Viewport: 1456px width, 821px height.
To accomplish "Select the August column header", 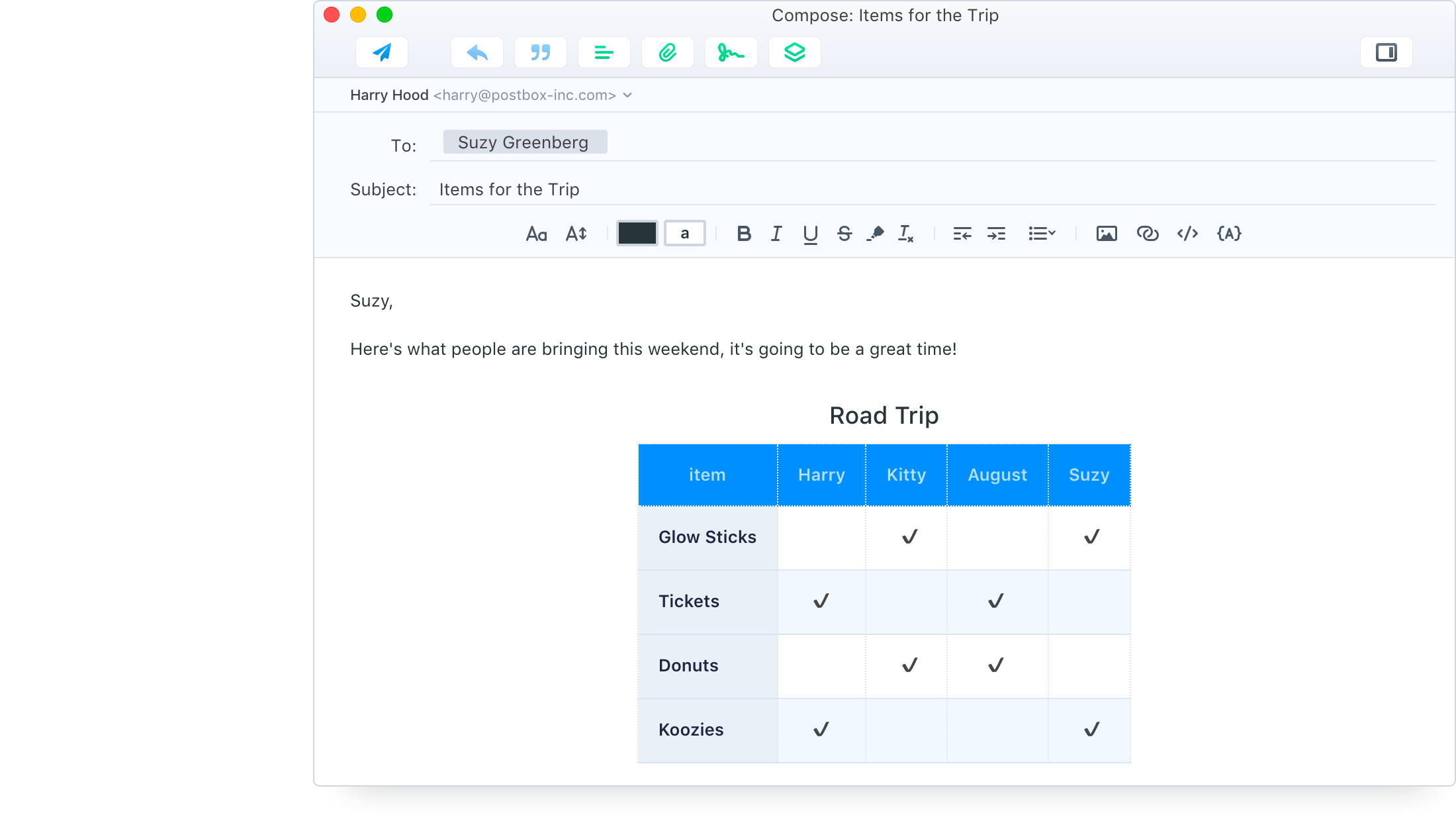I will click(x=997, y=475).
